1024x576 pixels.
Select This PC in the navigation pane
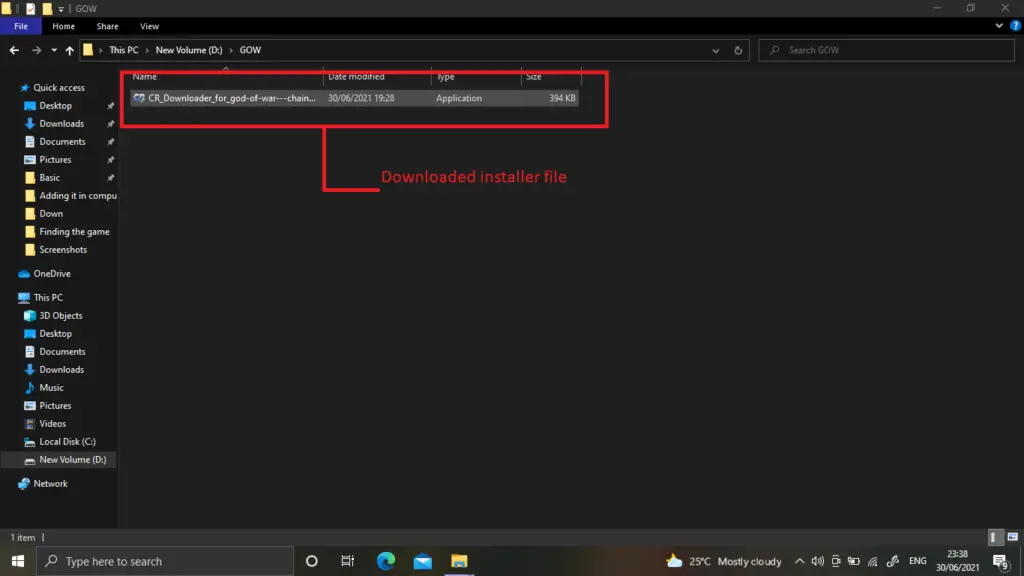click(48, 297)
